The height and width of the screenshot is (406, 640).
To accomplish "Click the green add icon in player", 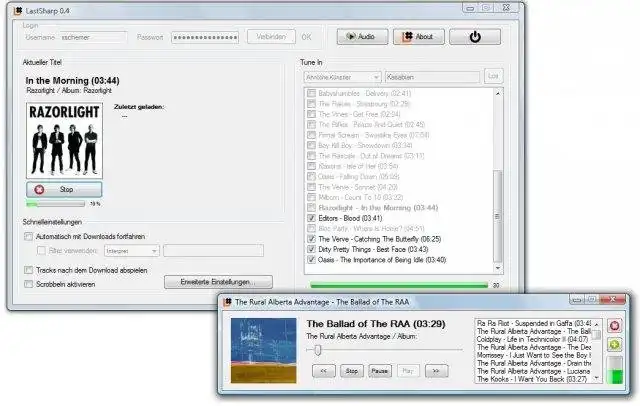I will (615, 345).
